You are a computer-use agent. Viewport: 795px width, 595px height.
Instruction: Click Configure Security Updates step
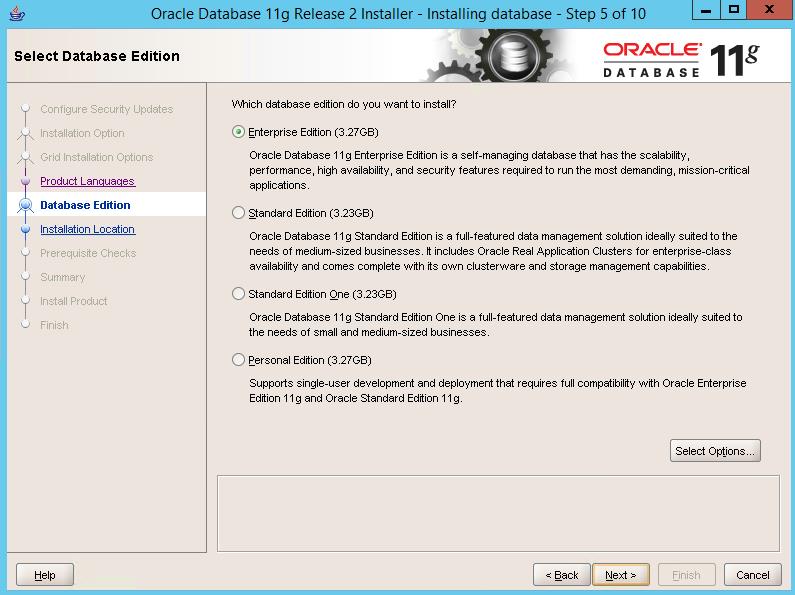click(x=106, y=109)
